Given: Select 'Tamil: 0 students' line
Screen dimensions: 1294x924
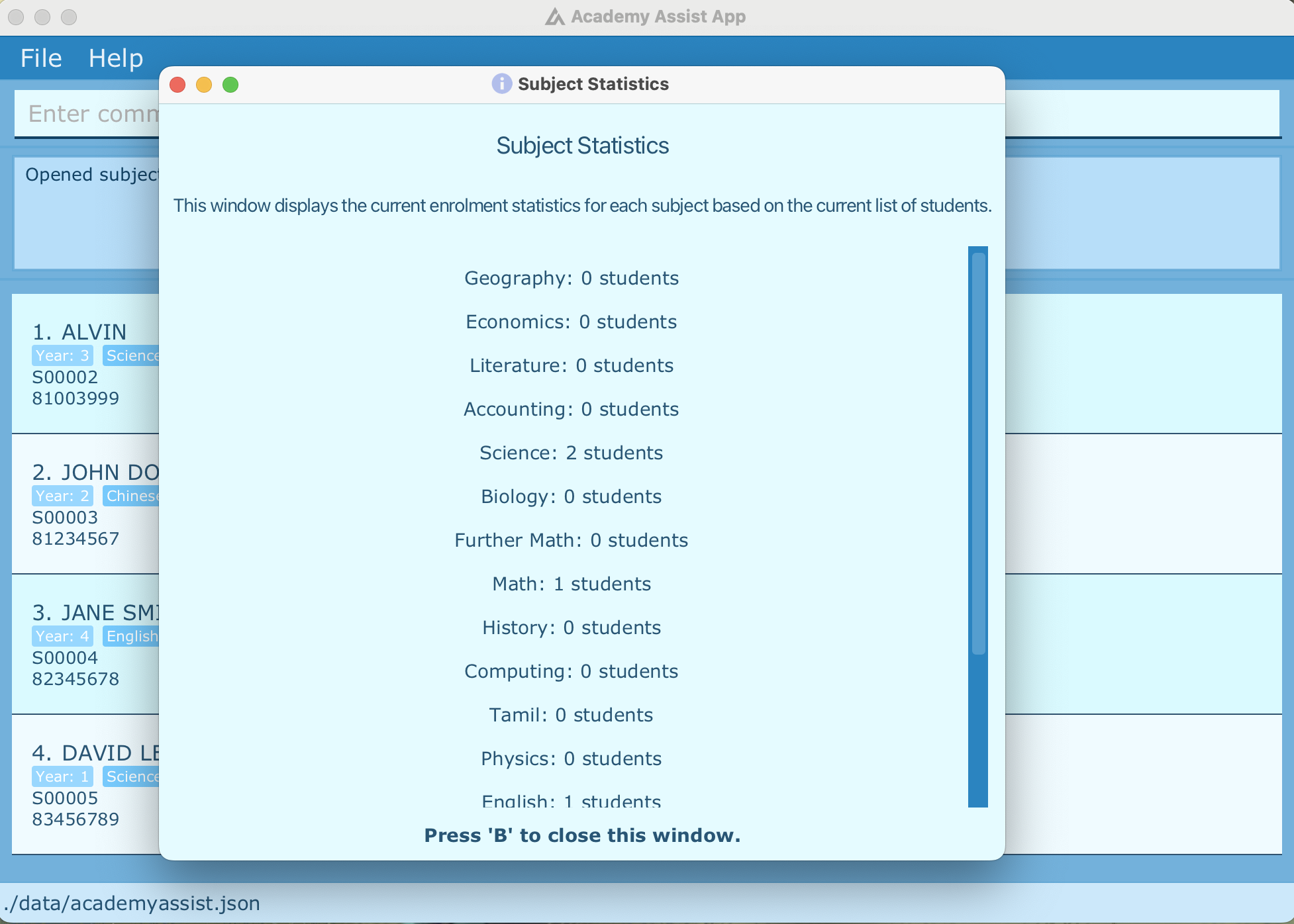Looking at the screenshot, I should [x=572, y=715].
